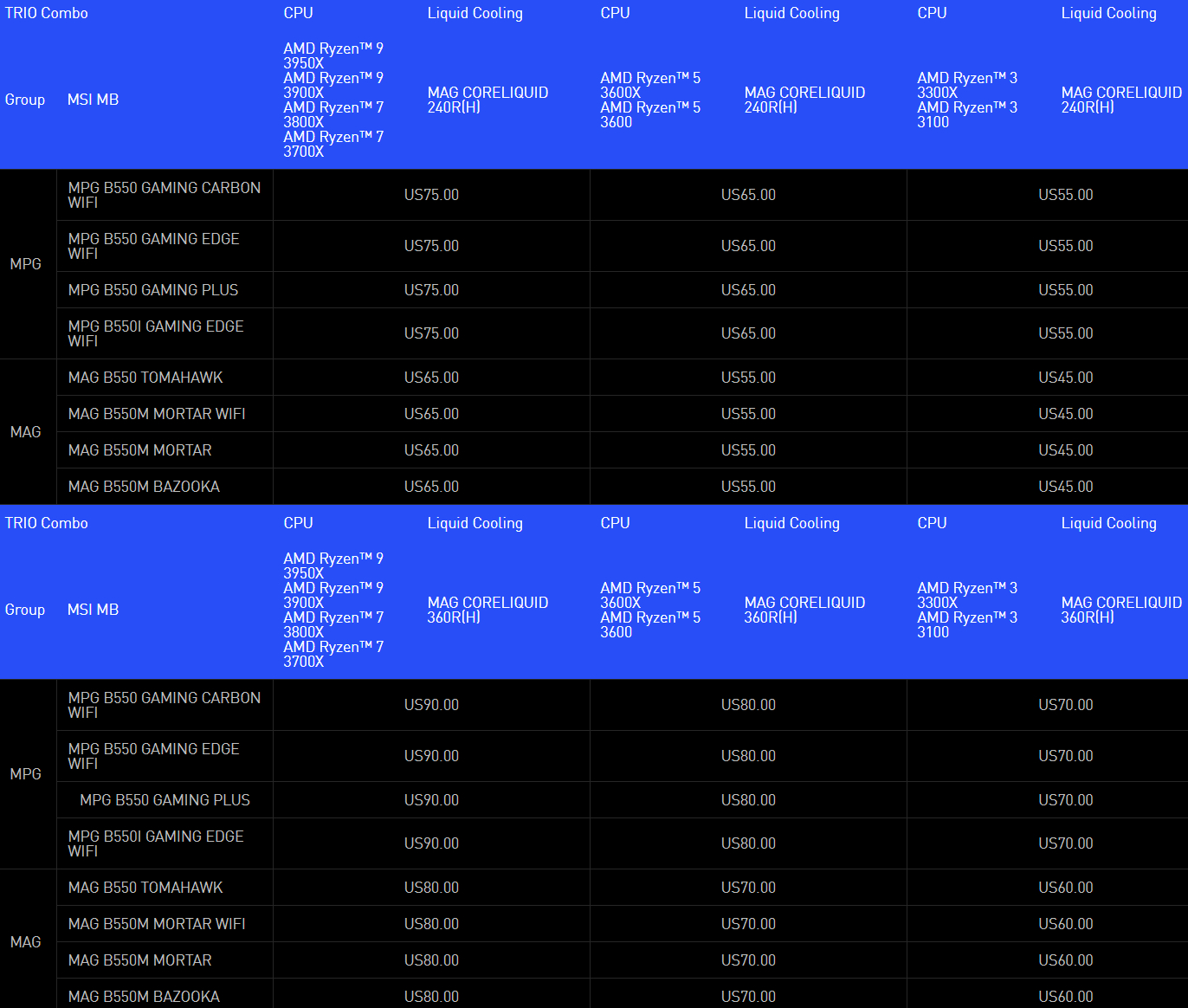Click TRIO Combo heading of the 240R(H) table
Image resolution: width=1188 pixels, height=1008 pixels.
47,13
